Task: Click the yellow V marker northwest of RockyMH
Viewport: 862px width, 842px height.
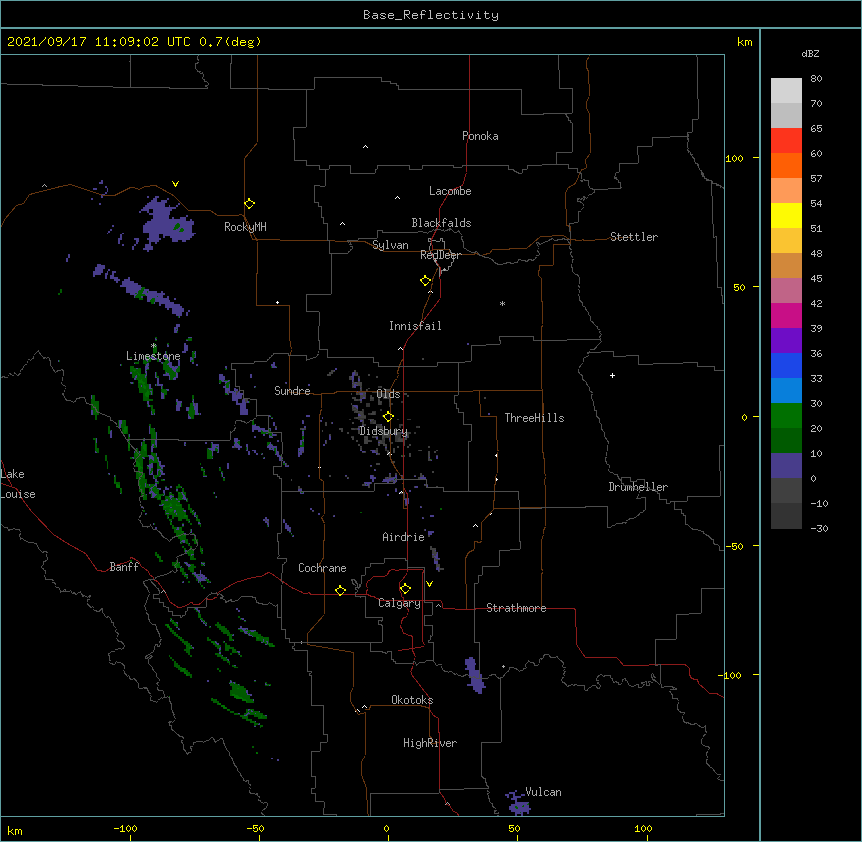Action: click(175, 184)
